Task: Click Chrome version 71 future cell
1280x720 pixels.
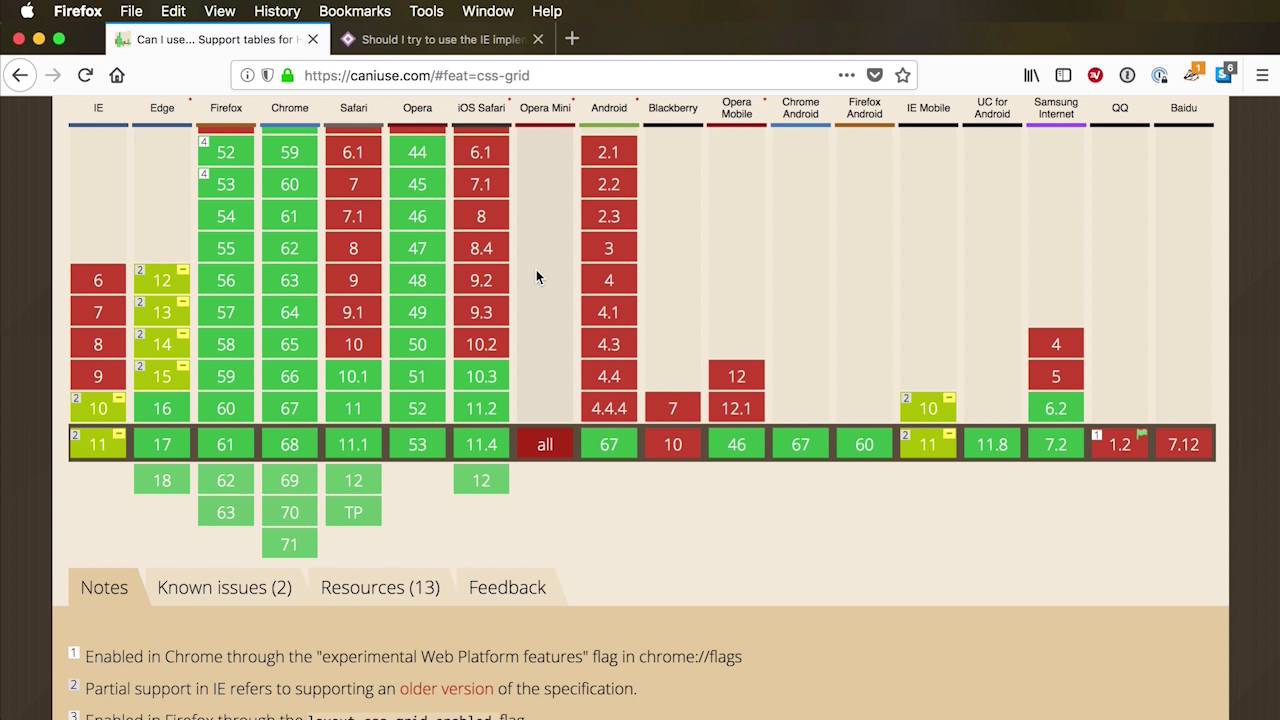Action: click(x=290, y=544)
